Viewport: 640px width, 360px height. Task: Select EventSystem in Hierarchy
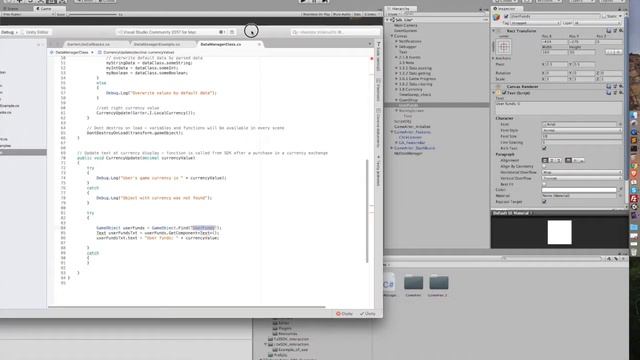click(405, 31)
